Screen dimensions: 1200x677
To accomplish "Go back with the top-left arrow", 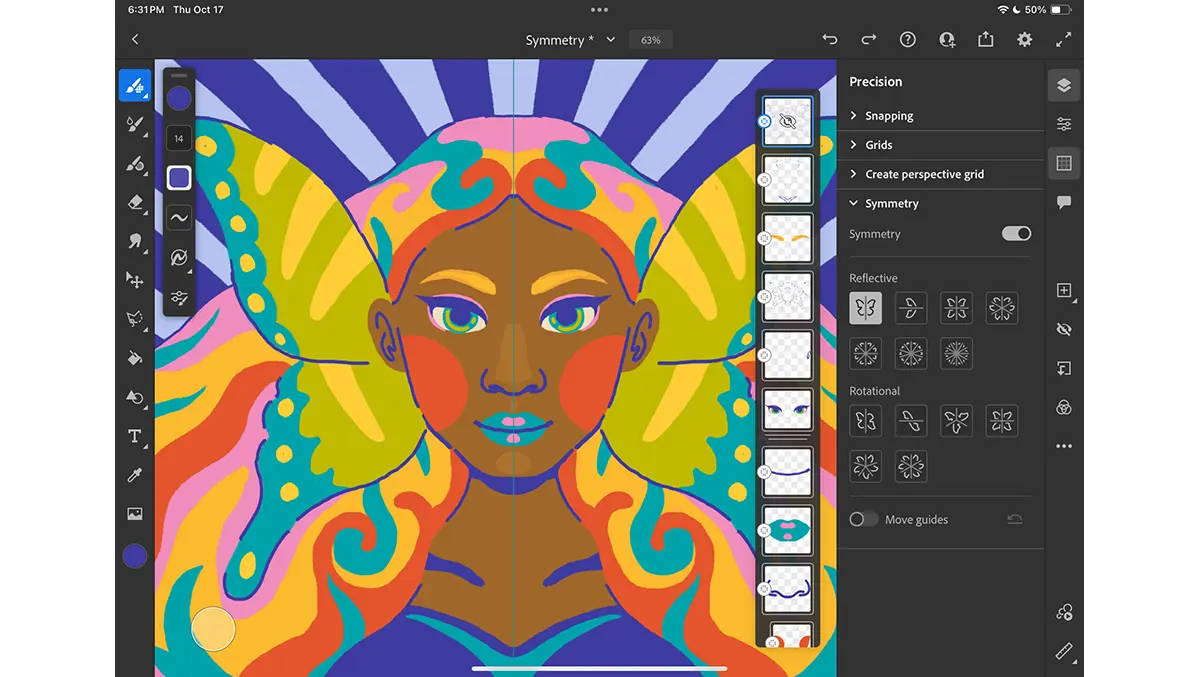I will pos(135,40).
